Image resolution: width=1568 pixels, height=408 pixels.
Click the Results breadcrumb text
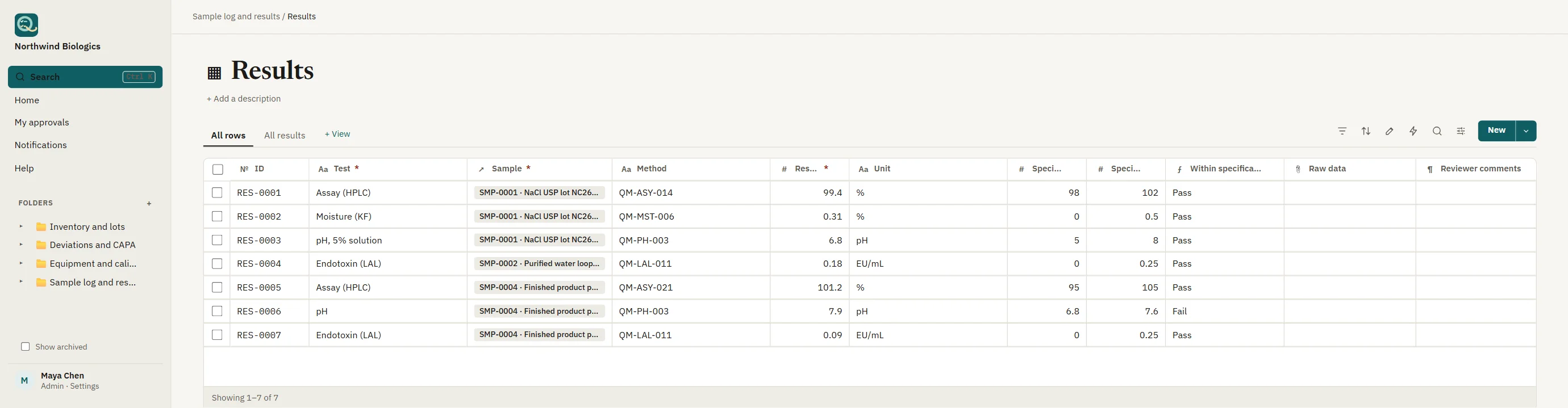pos(301,16)
